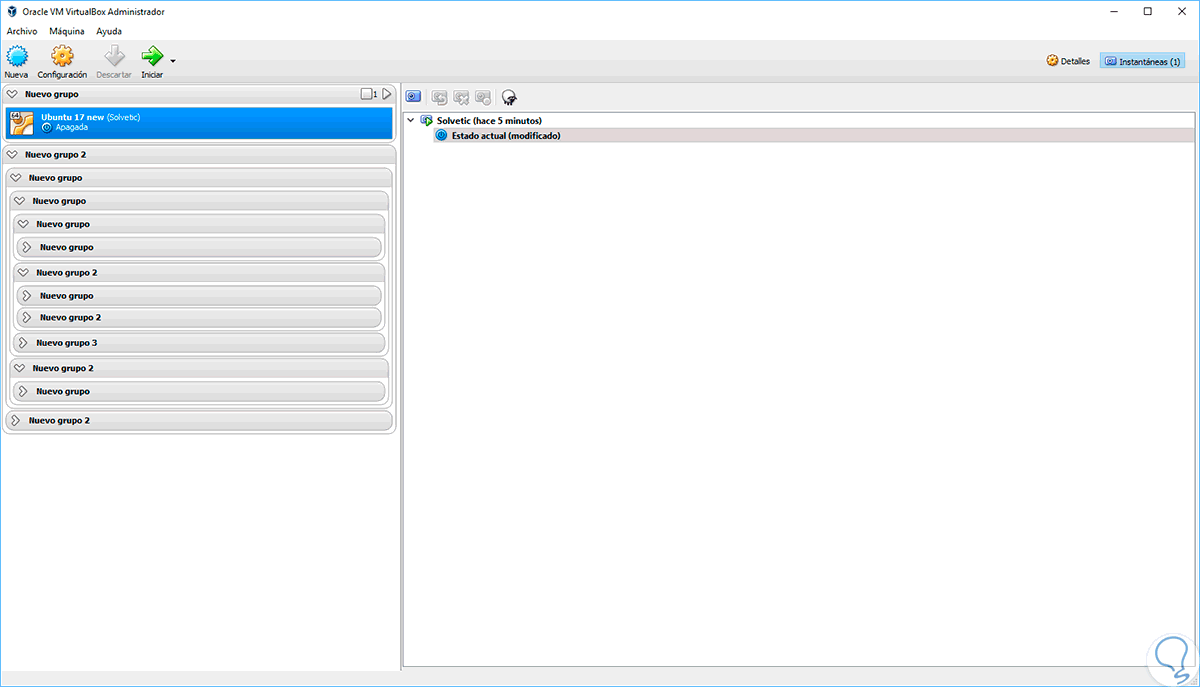
Task: Close the VirtualBox Administrador window
Action: pyautogui.click(x=1180, y=11)
